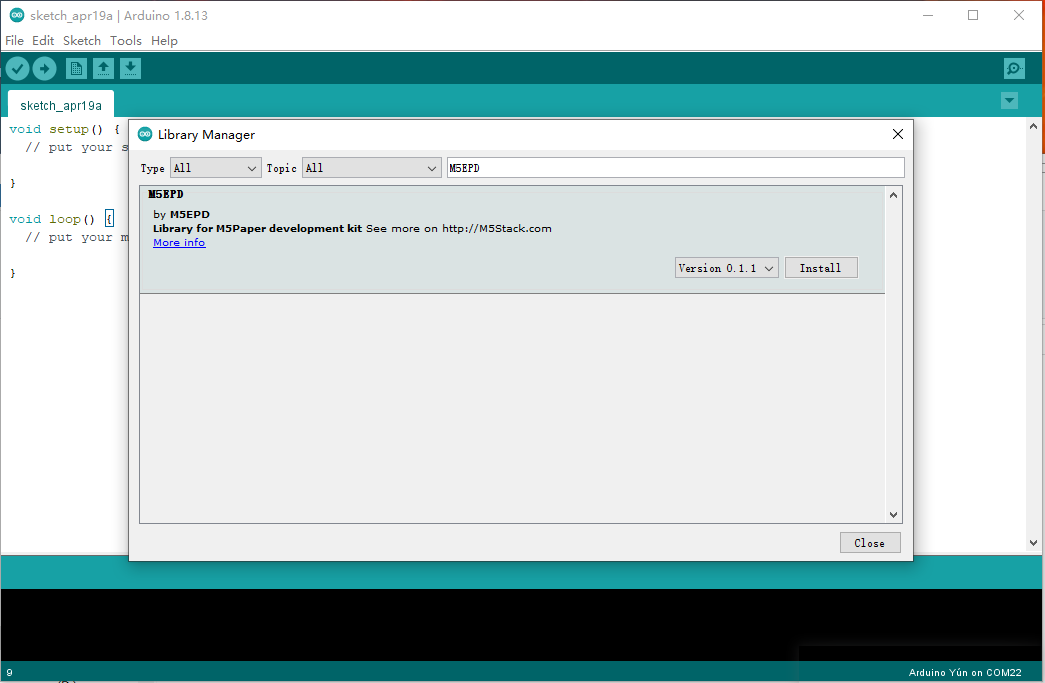Create a new sketch with the New icon
The image size is (1045, 683).
click(x=76, y=68)
